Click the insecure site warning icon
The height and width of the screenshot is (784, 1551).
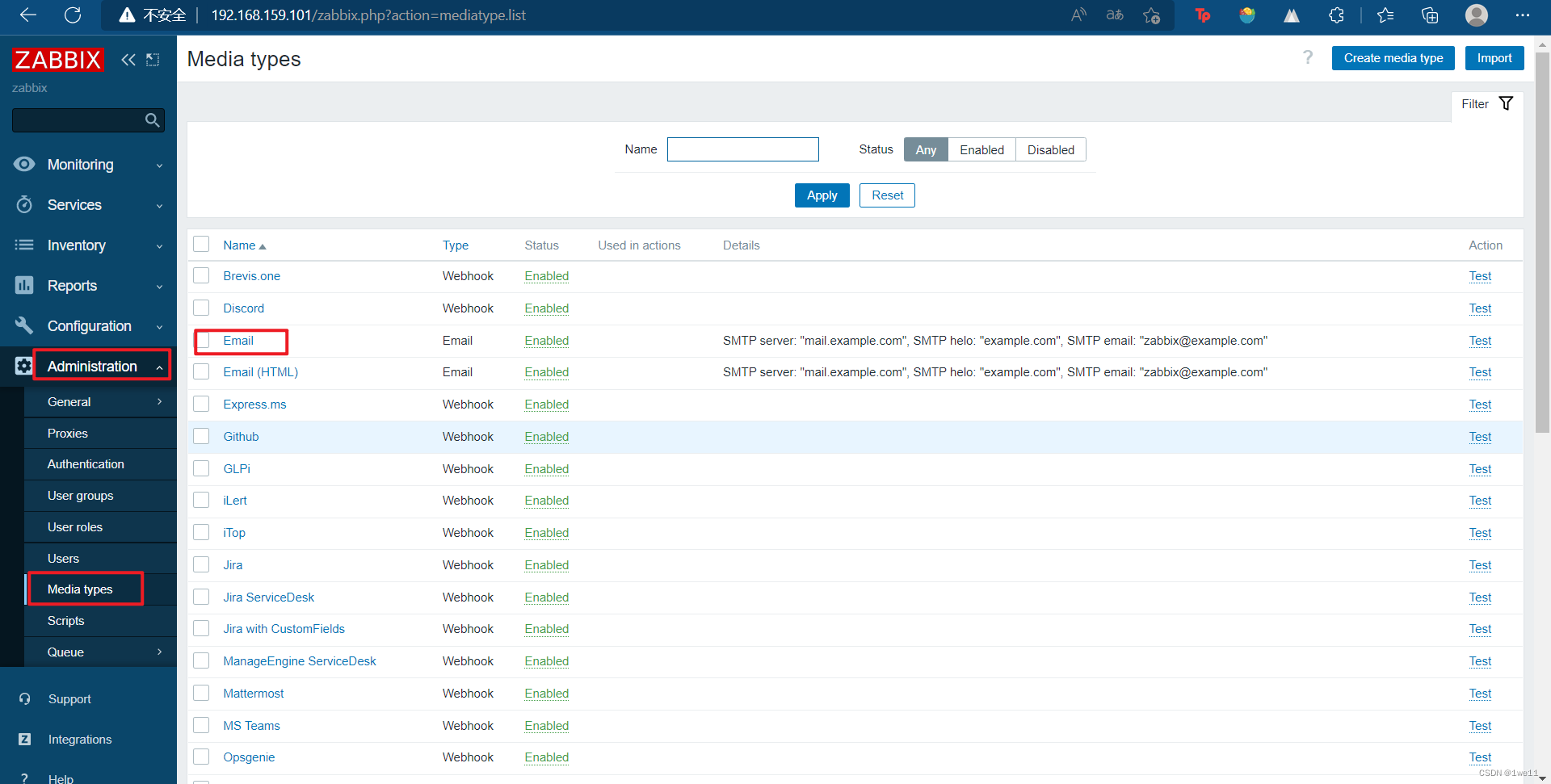(127, 15)
